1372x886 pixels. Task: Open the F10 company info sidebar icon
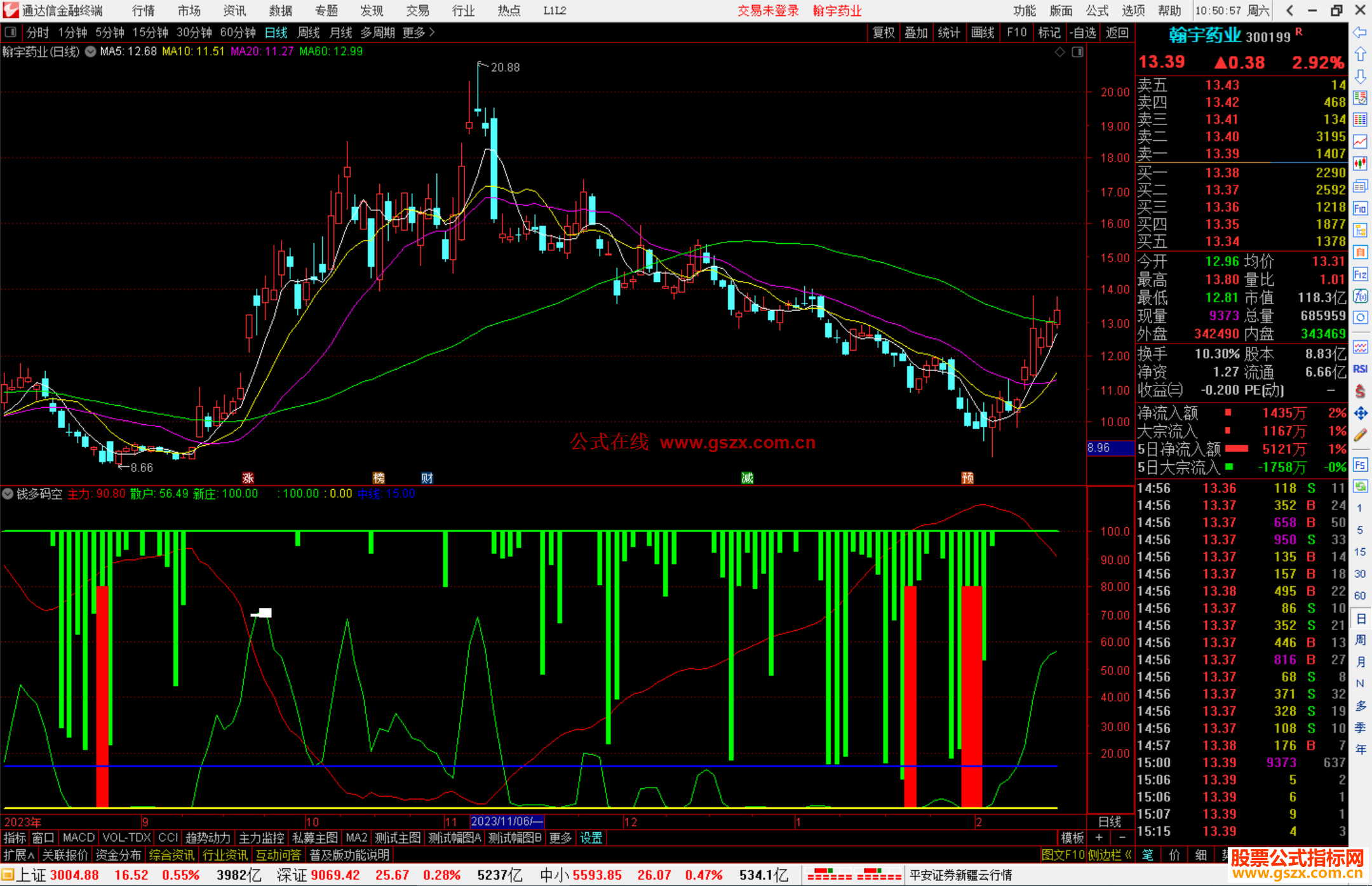pos(1360,208)
